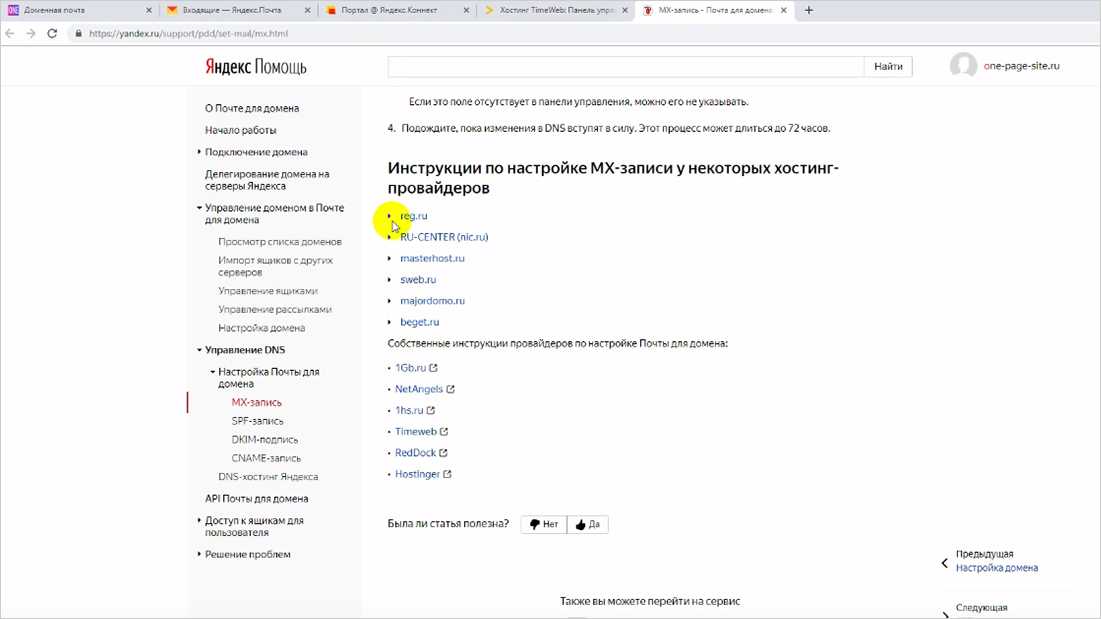Screen dimensions: 1101x619
Task: Open DKIM-подпись sidebar item
Action: coord(265,439)
